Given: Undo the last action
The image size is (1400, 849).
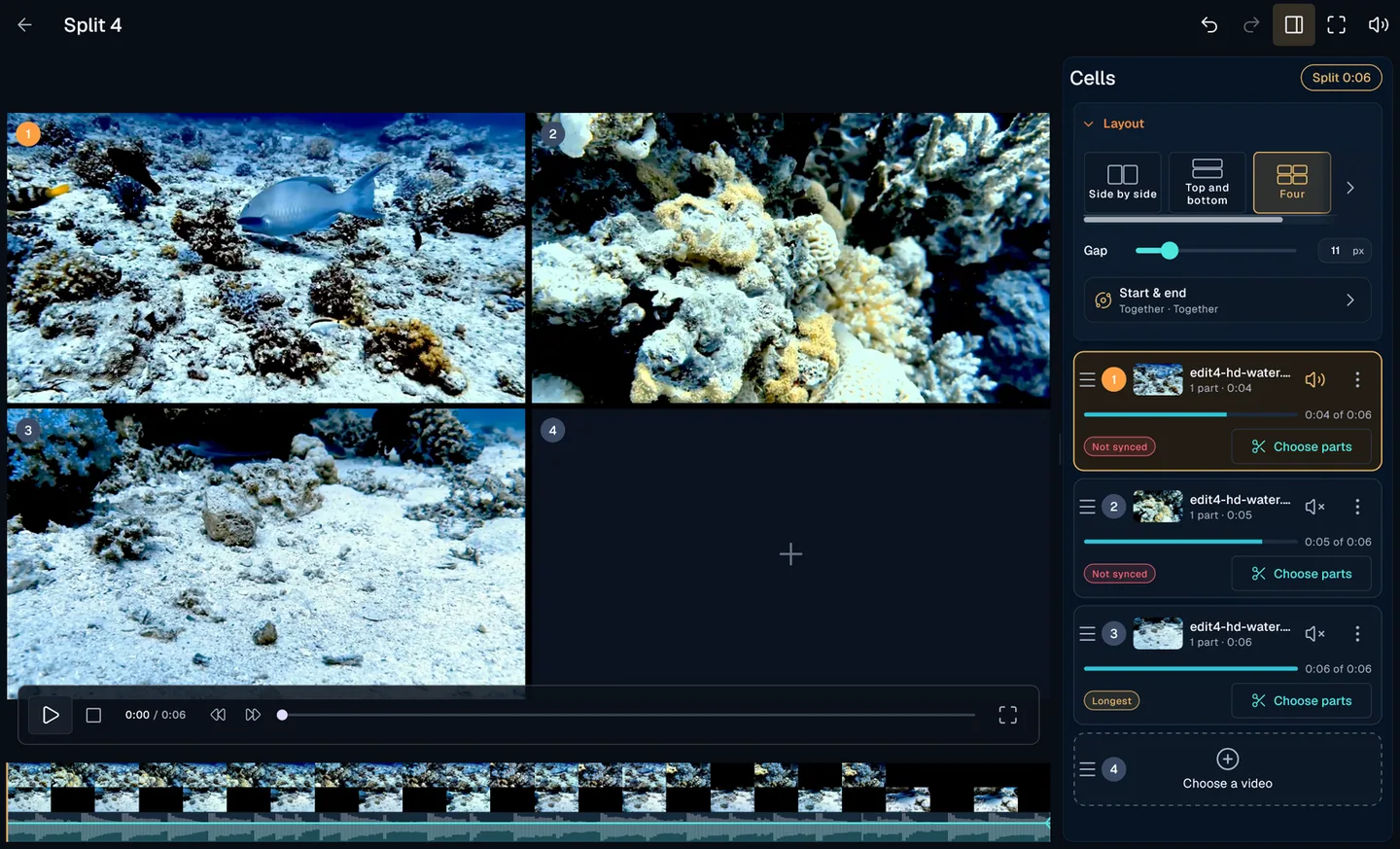Looking at the screenshot, I should click(x=1209, y=25).
